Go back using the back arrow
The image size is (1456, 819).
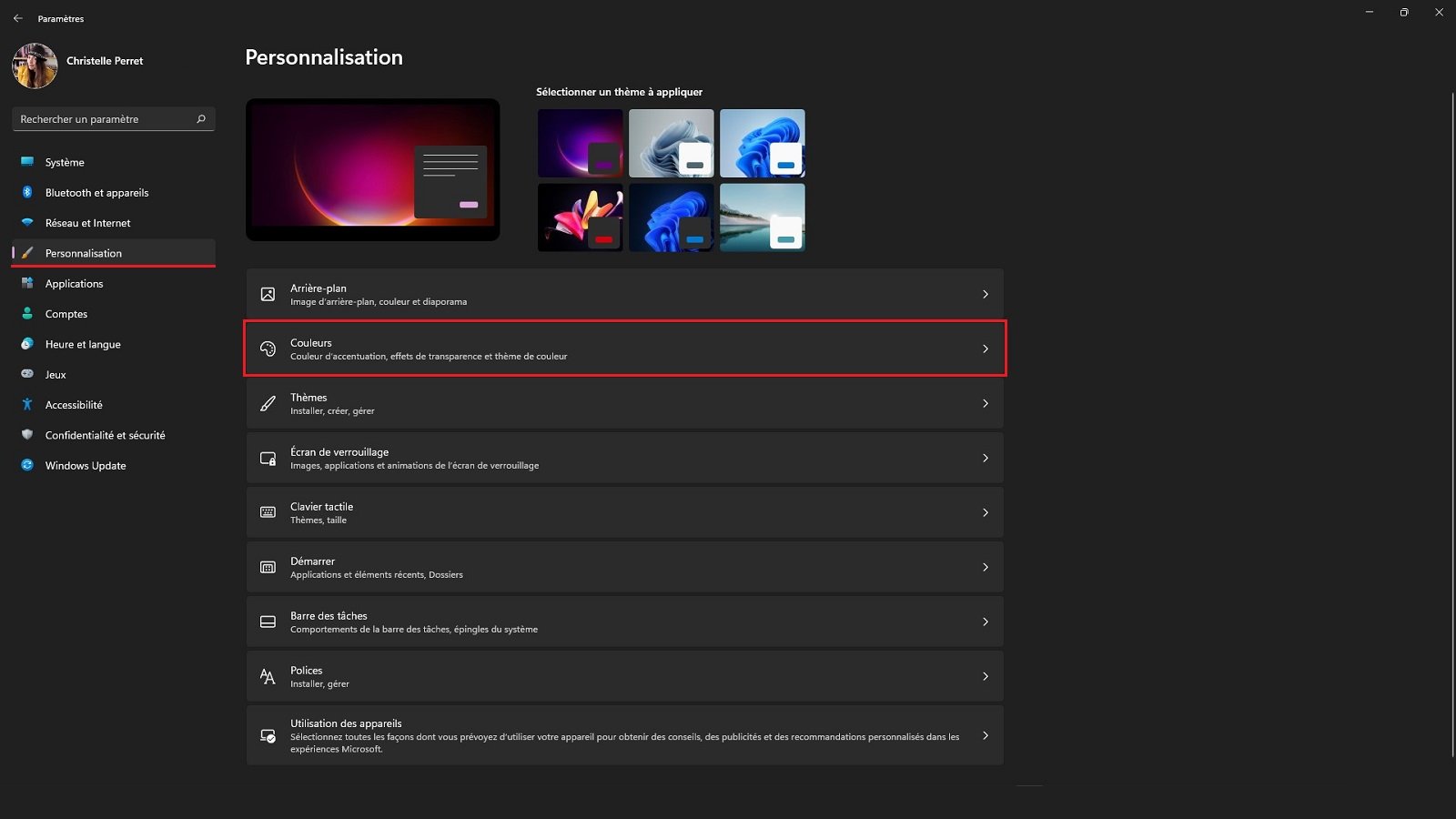[x=18, y=18]
